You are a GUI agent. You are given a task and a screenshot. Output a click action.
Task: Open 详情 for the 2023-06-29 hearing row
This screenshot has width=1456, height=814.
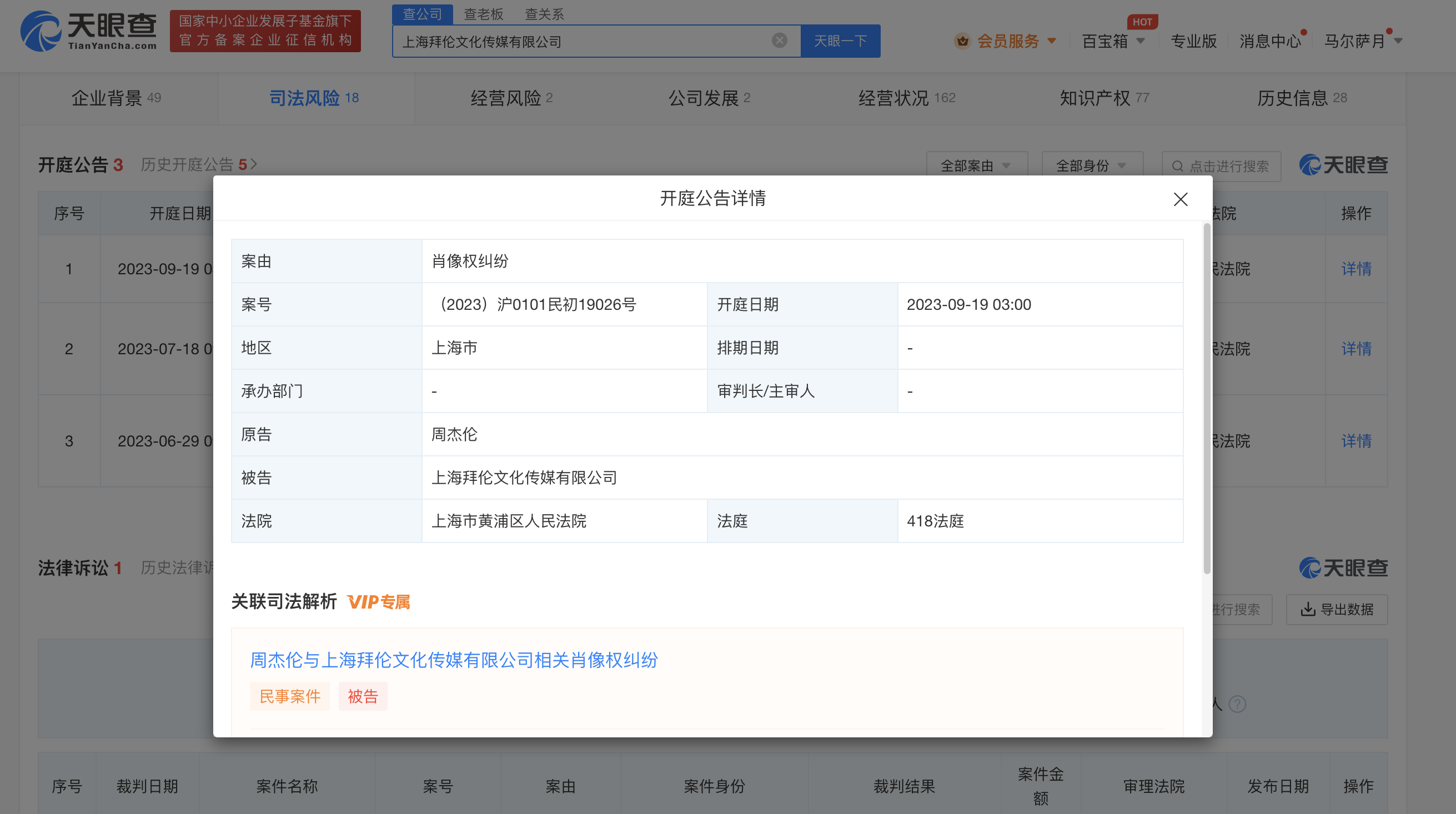pyautogui.click(x=1356, y=441)
